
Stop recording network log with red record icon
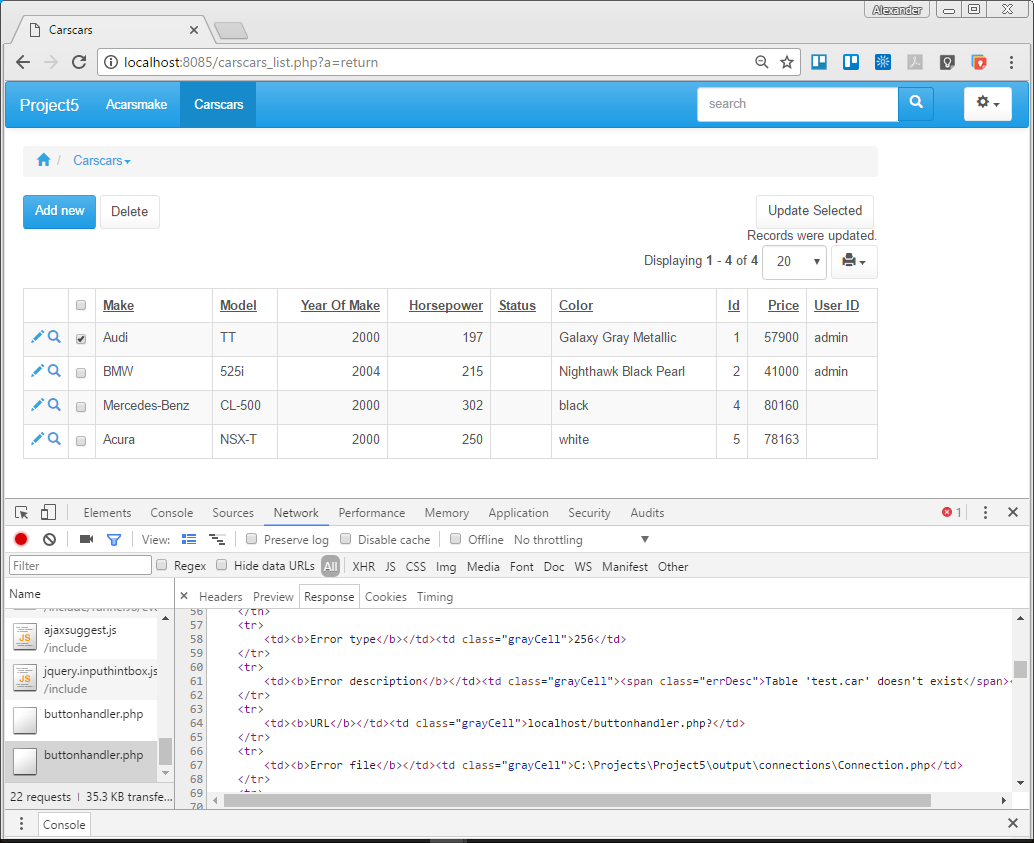point(20,539)
